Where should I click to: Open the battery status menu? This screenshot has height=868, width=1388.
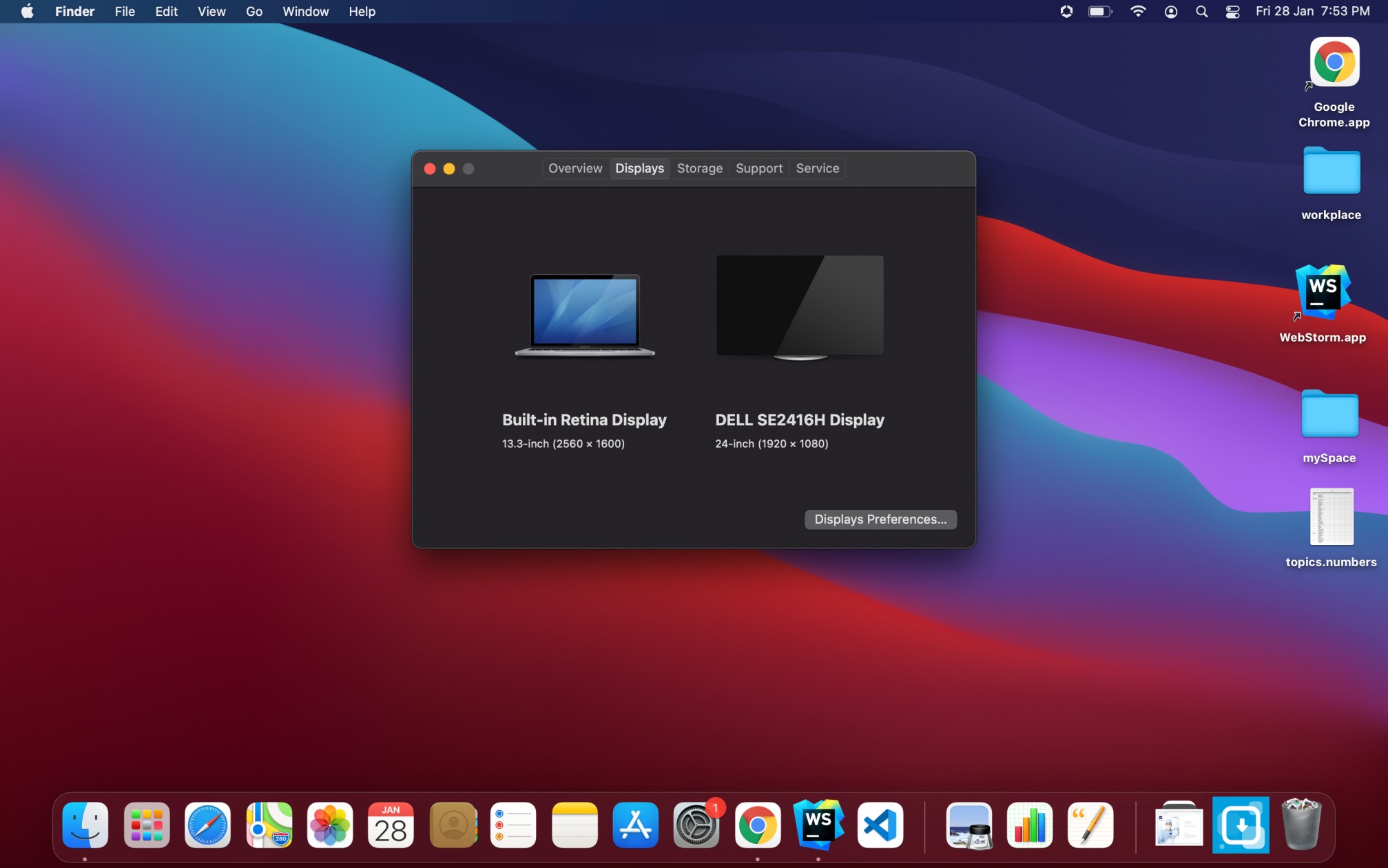(1099, 12)
